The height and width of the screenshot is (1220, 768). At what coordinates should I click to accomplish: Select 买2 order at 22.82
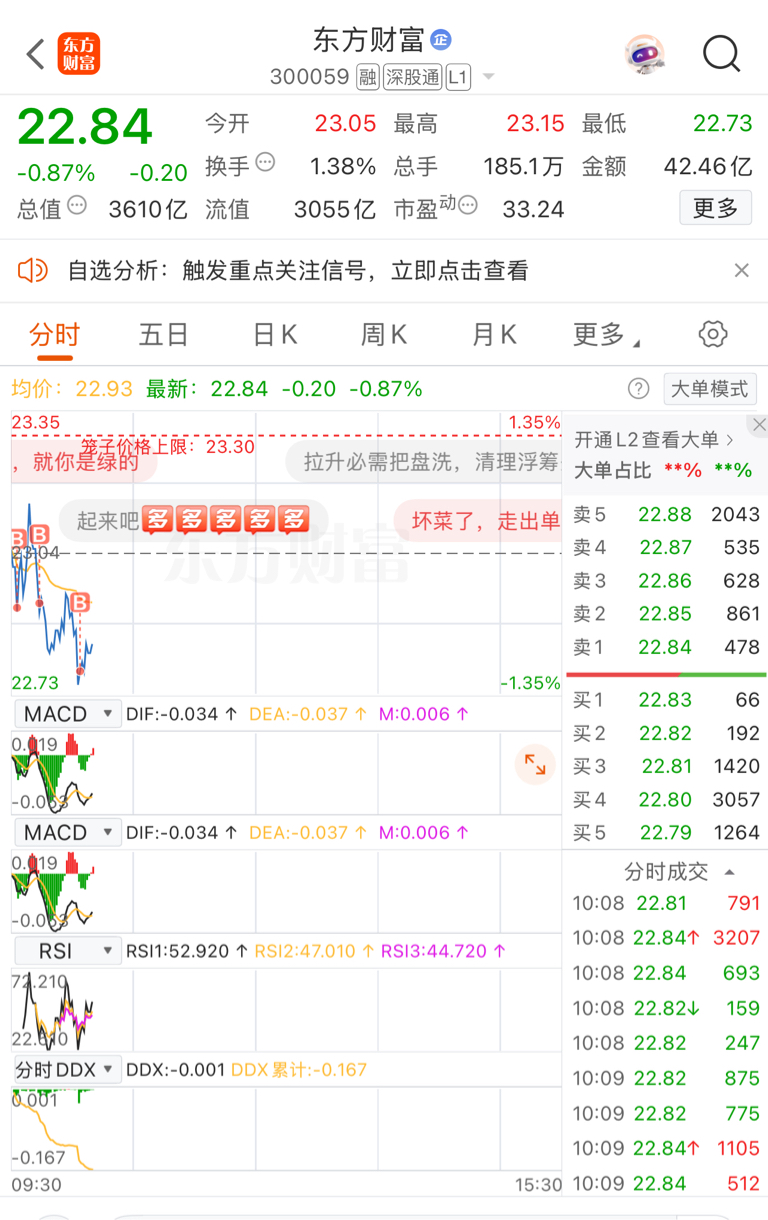[666, 733]
